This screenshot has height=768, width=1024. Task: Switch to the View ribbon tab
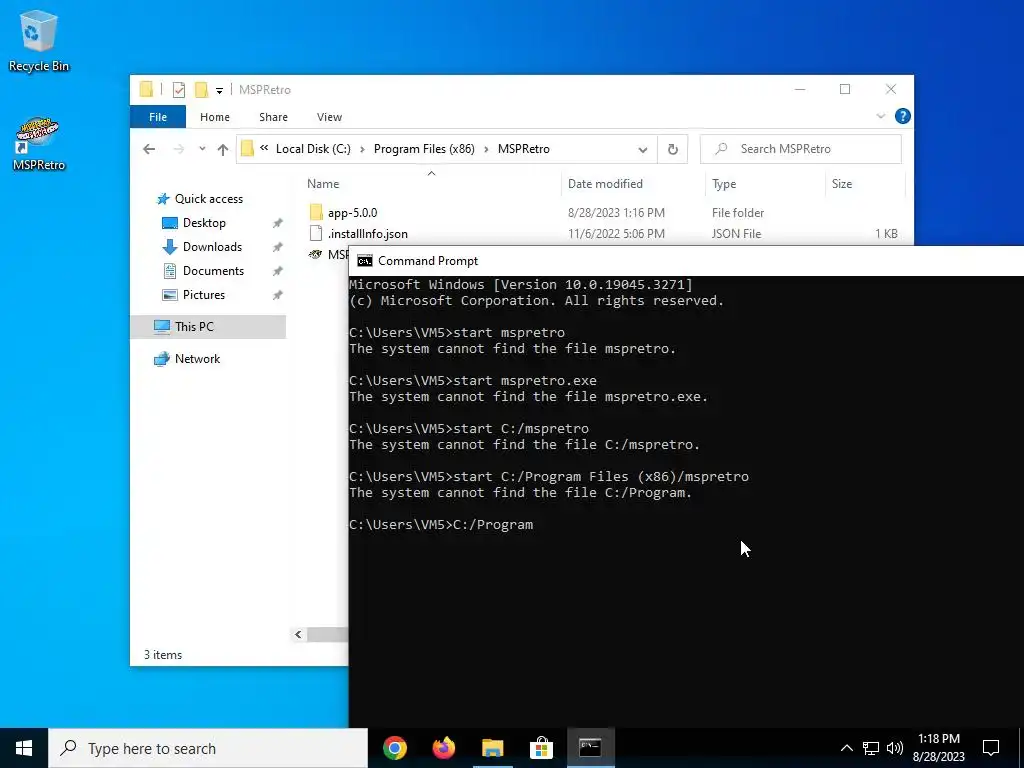pyautogui.click(x=329, y=117)
